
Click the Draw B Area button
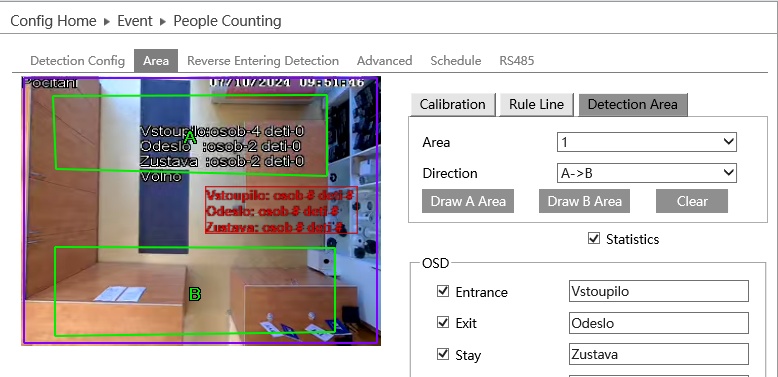[584, 201]
